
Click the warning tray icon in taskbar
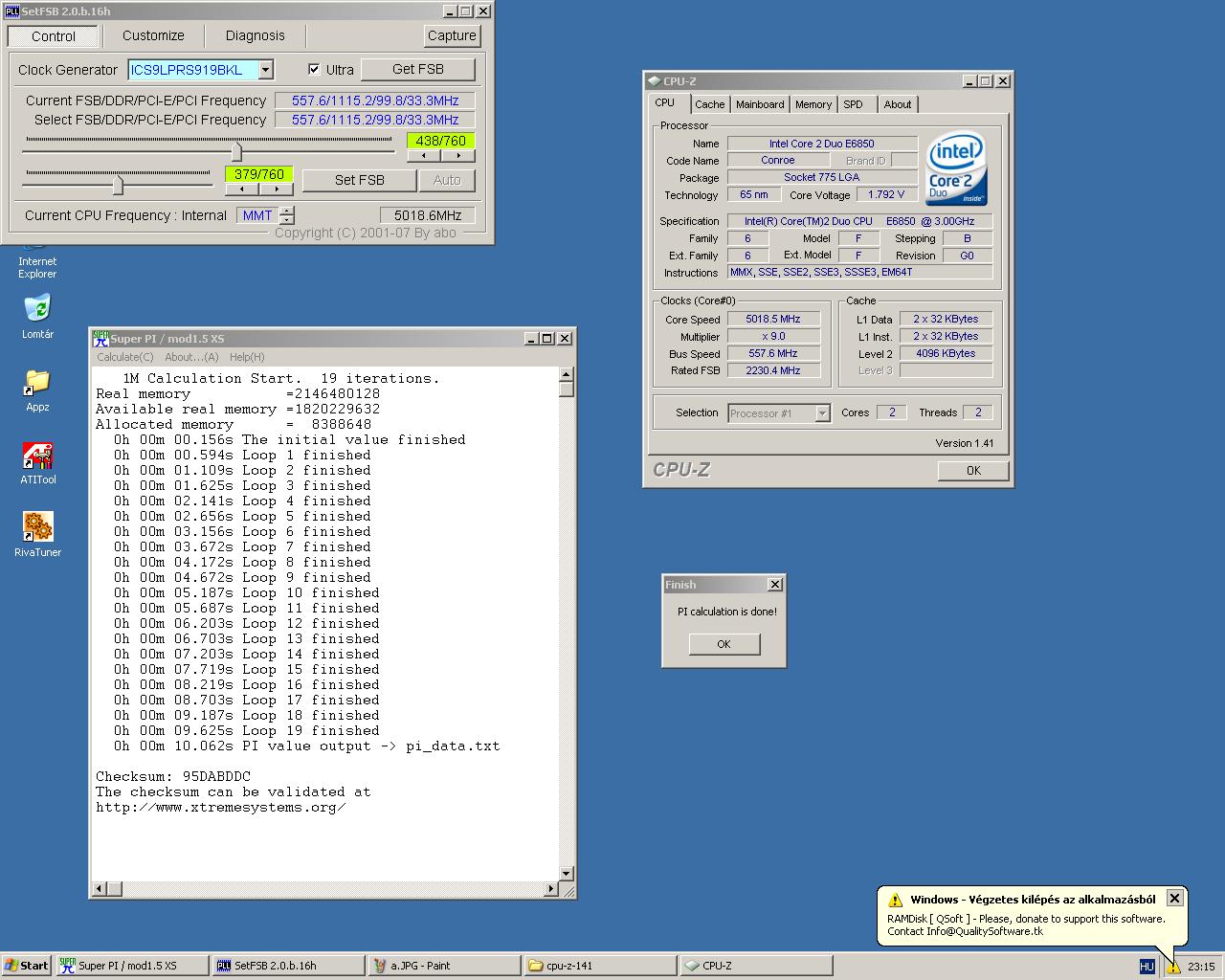(1173, 967)
